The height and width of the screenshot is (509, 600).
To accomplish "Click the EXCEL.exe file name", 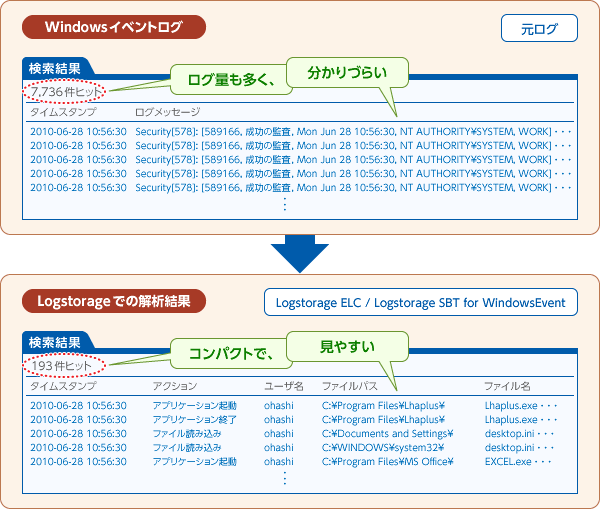I will coord(508,462).
